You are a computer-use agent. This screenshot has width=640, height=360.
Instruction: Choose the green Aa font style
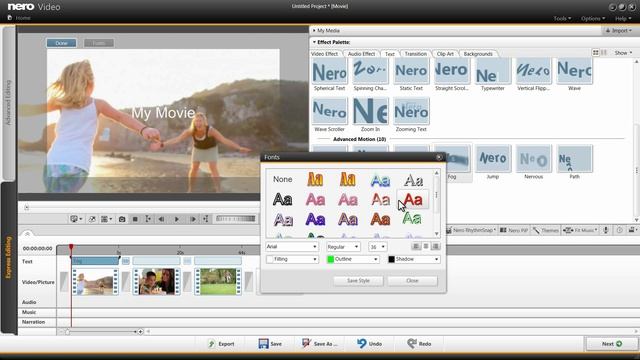412,218
